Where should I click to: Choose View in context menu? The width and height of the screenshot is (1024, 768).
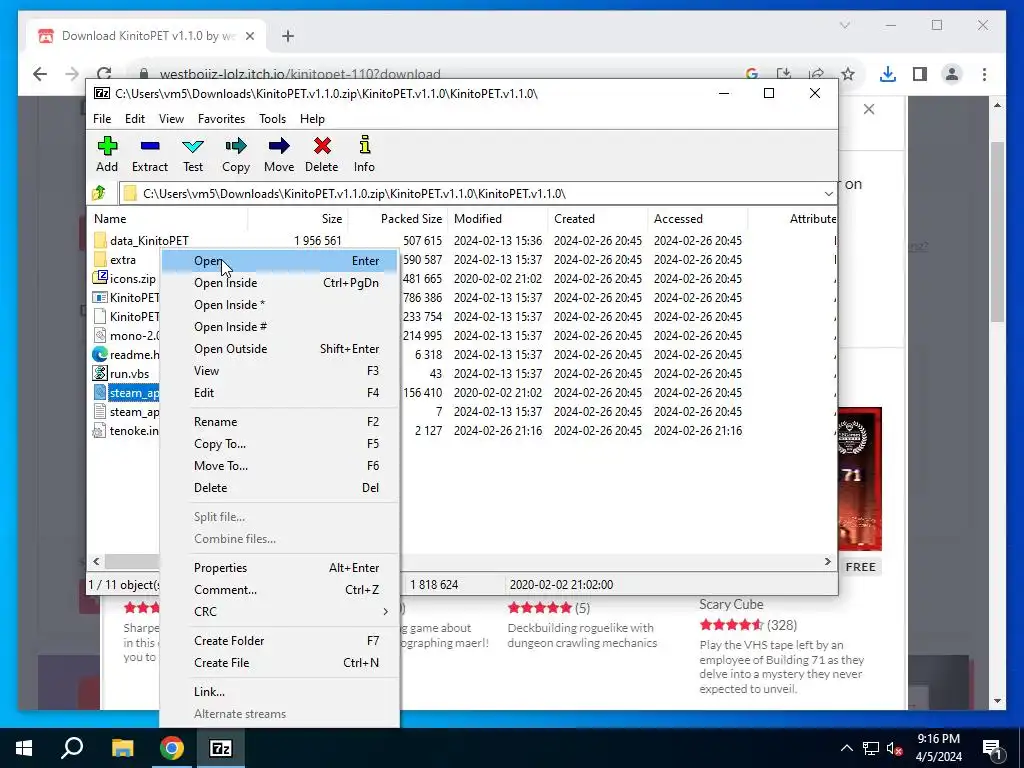(x=280, y=371)
